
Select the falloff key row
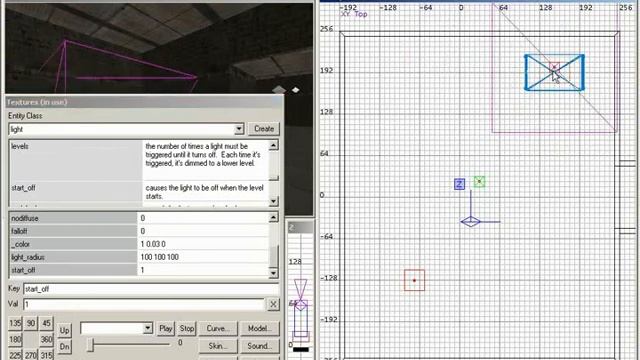139,231
